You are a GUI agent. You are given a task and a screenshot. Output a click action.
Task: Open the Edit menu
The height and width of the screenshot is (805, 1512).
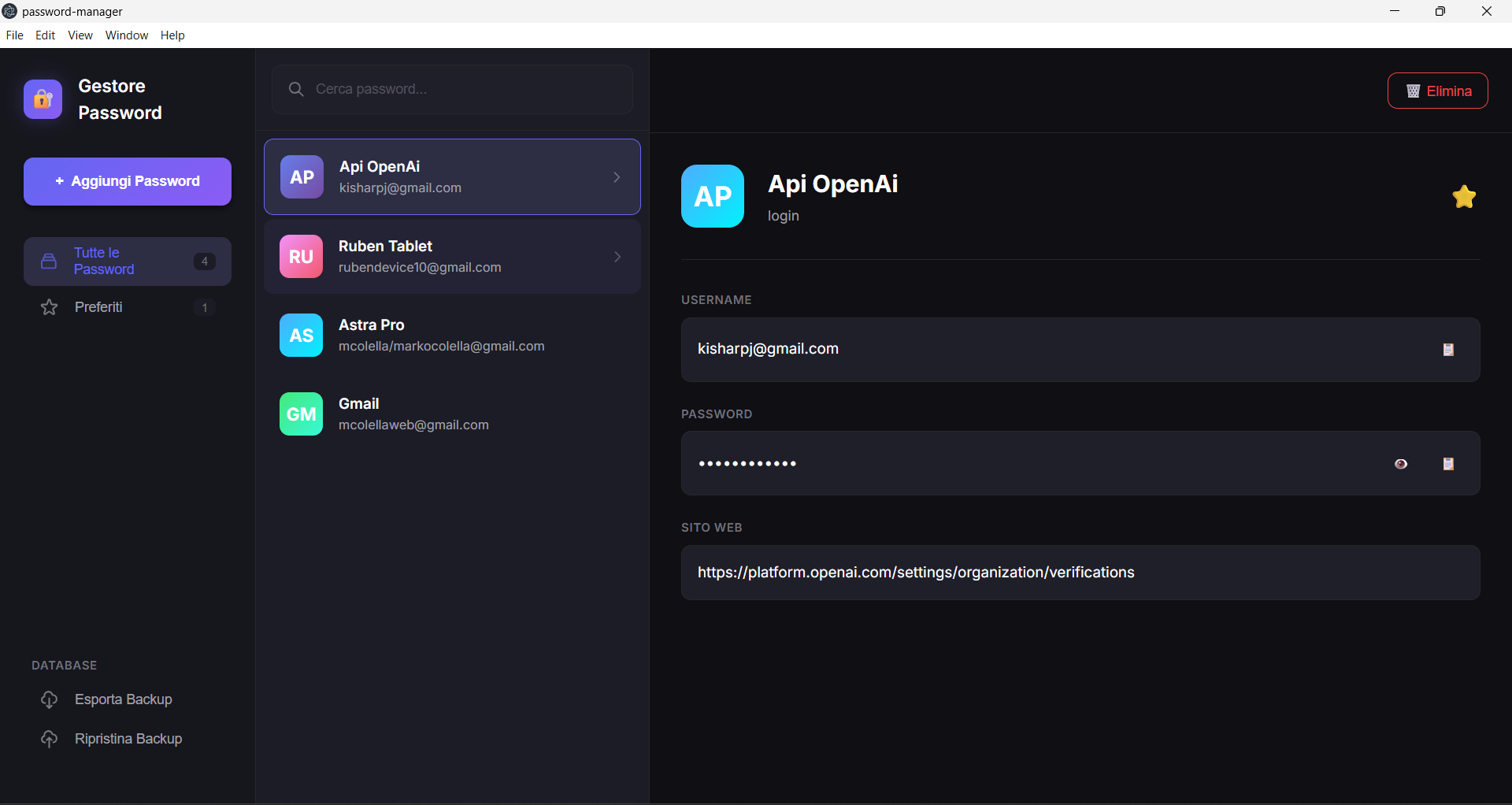click(45, 35)
